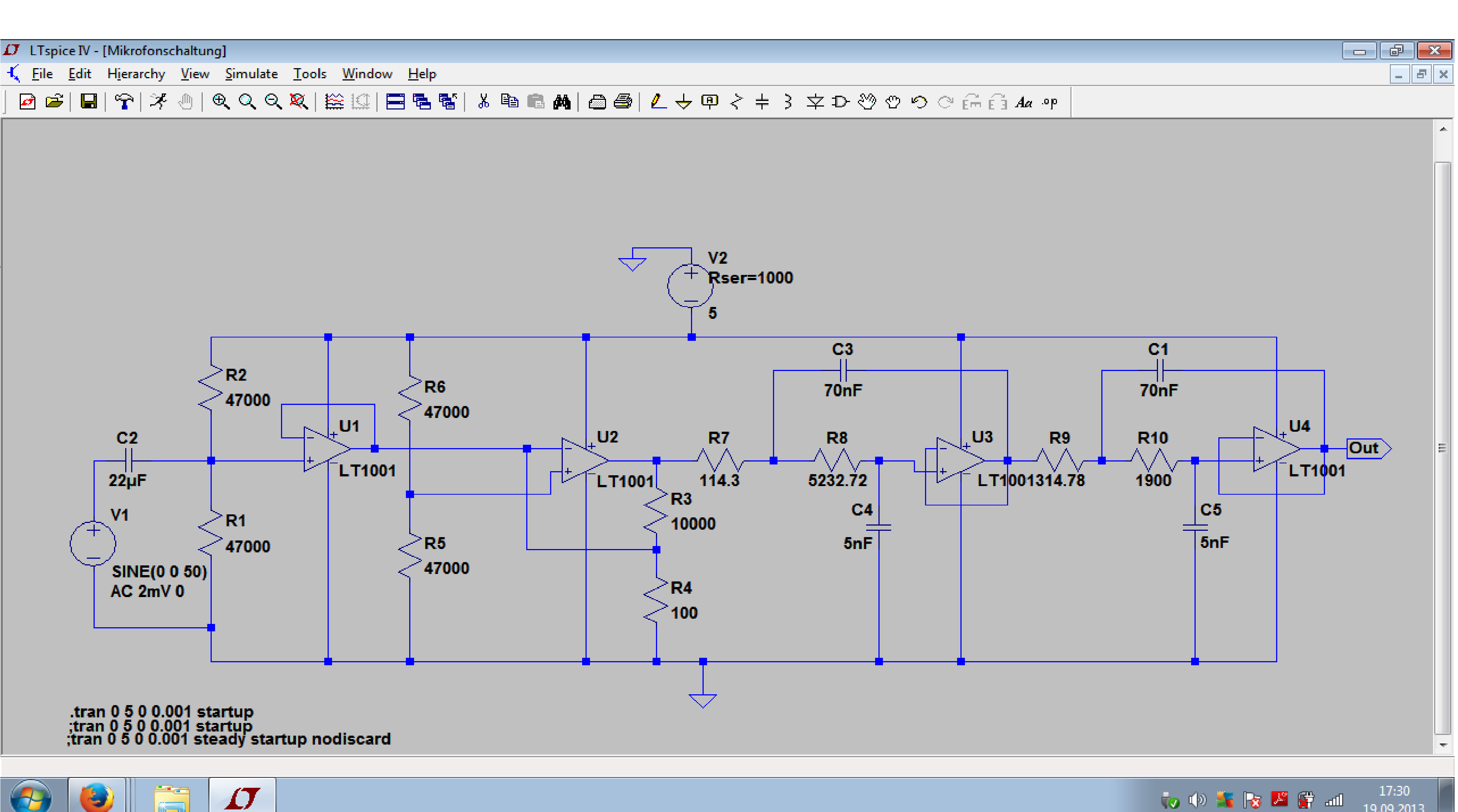Click the volume speaker tray icon
1458x812 pixels.
[x=1196, y=800]
